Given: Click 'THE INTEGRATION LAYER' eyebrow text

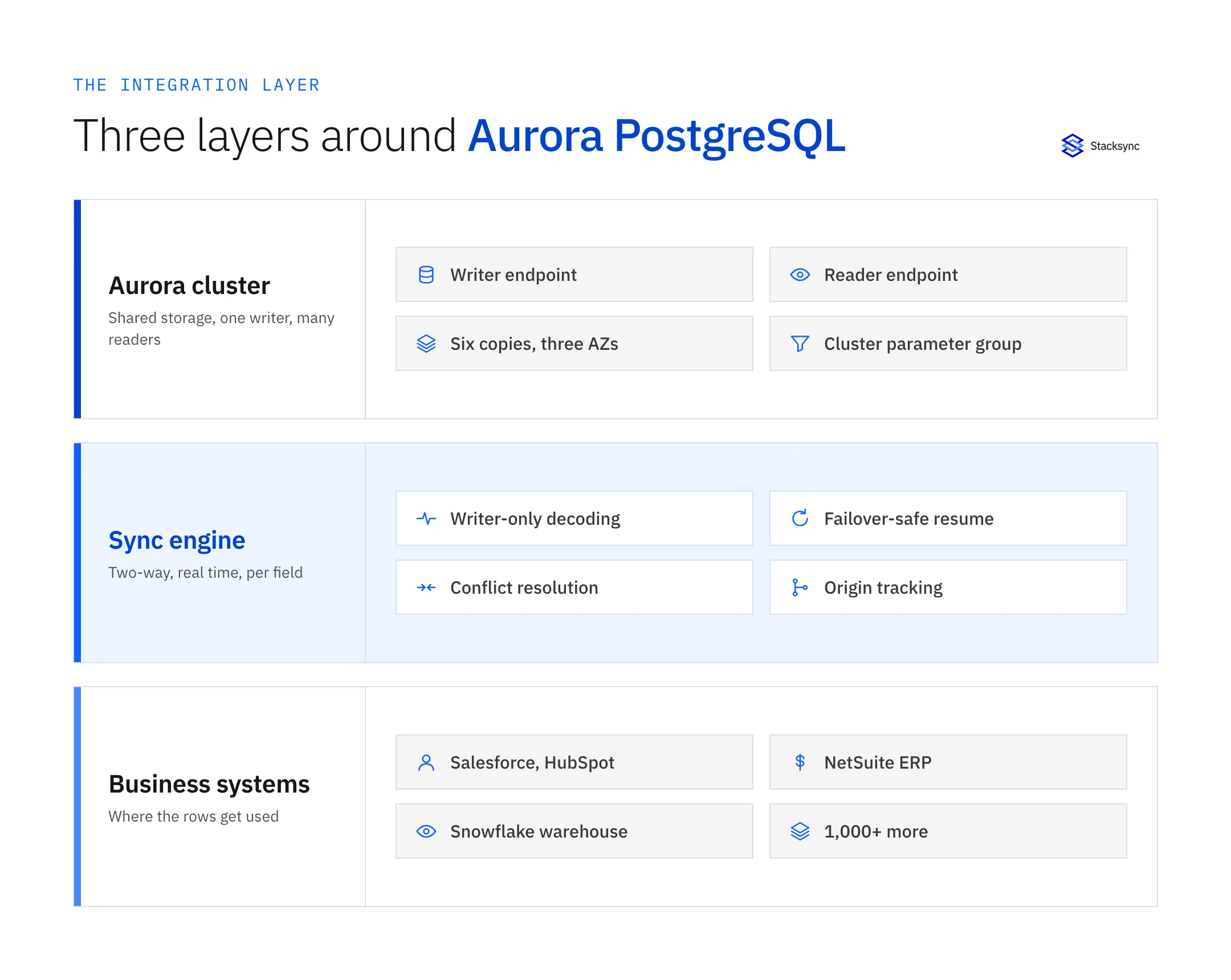Looking at the screenshot, I should [x=196, y=85].
